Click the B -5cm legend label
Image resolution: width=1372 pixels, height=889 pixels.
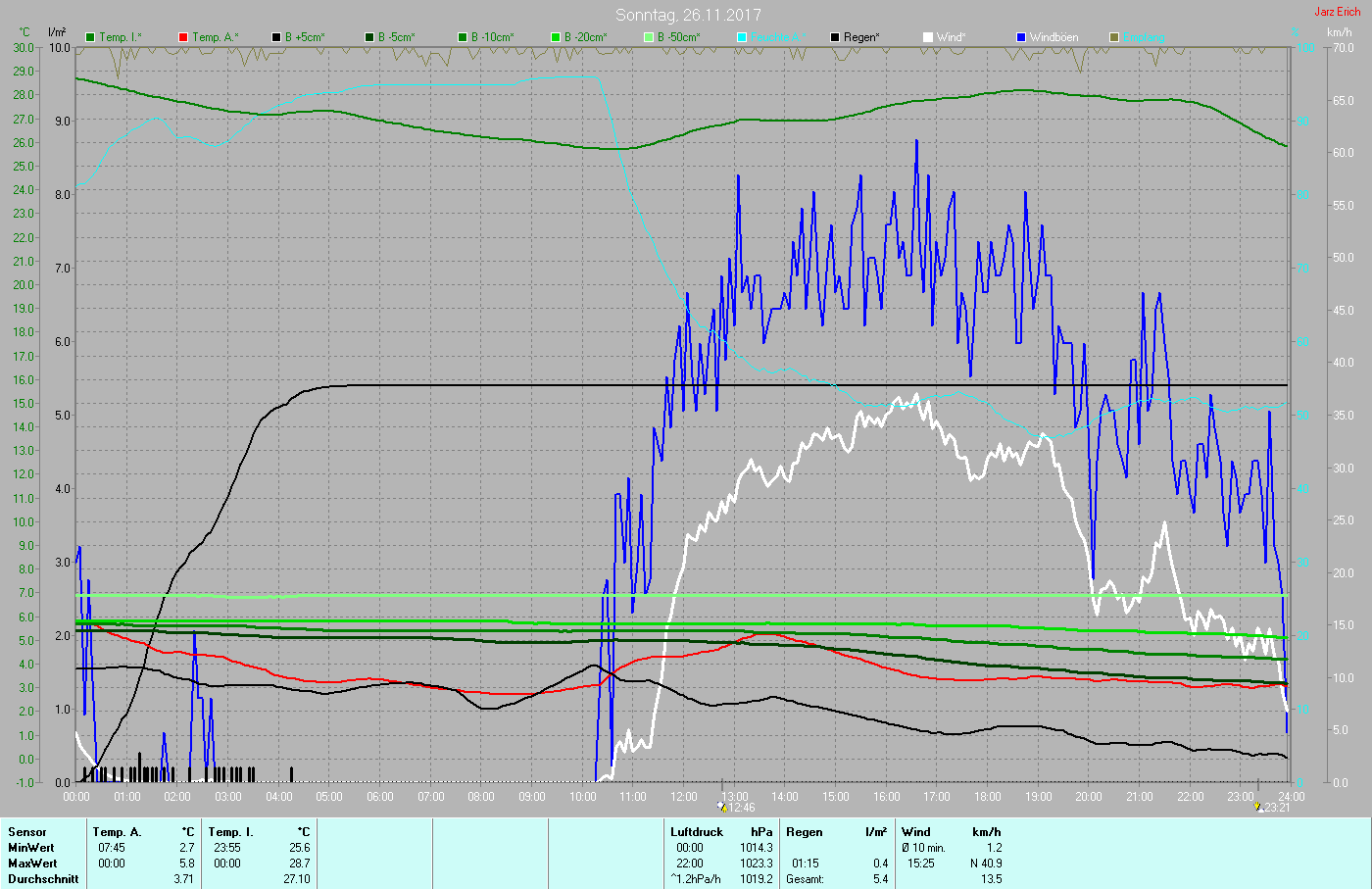396,37
